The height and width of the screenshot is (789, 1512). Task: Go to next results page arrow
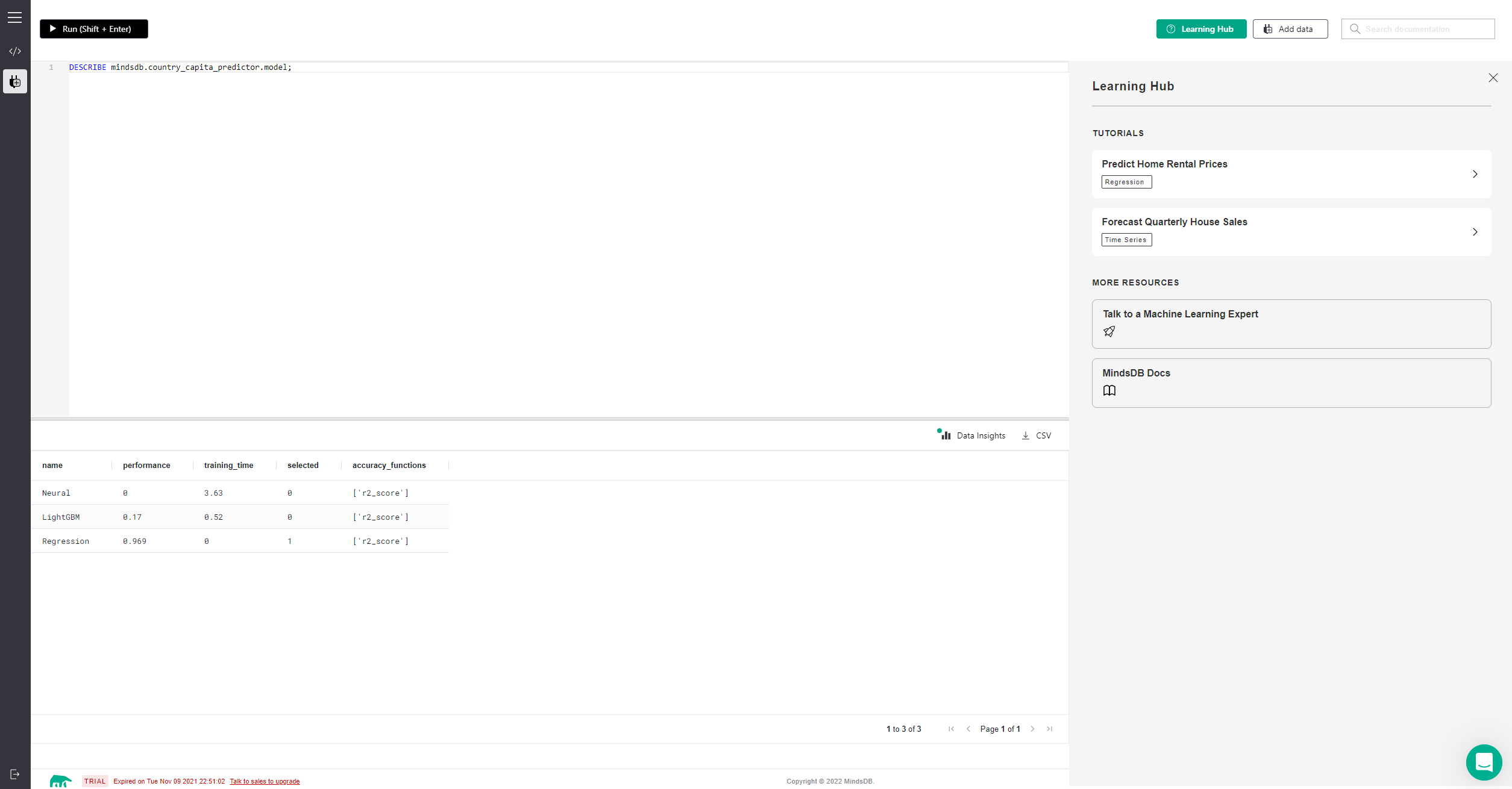(x=1032, y=729)
